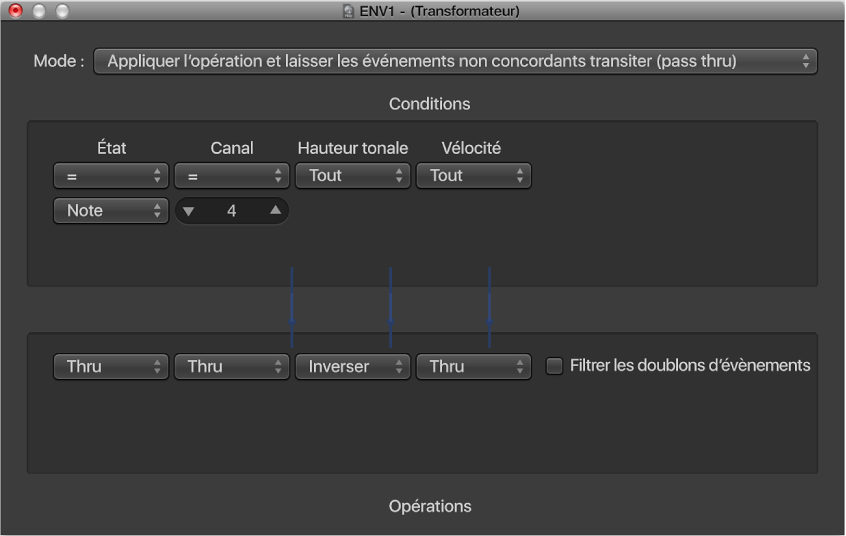This screenshot has width=846, height=536.
Task: Open the Hauteur tonale condition menu
Action: (352, 176)
